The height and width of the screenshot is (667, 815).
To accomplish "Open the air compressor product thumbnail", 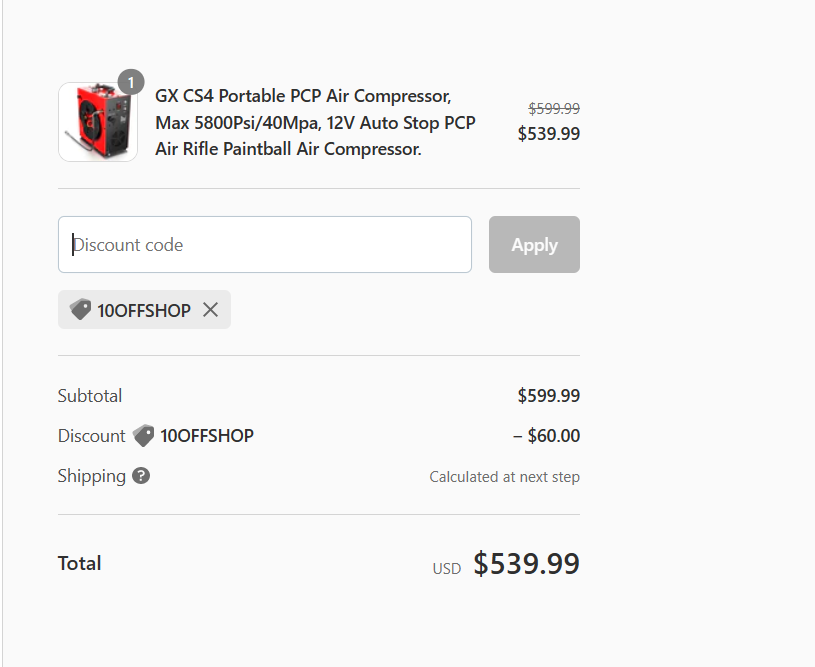I will [98, 122].
